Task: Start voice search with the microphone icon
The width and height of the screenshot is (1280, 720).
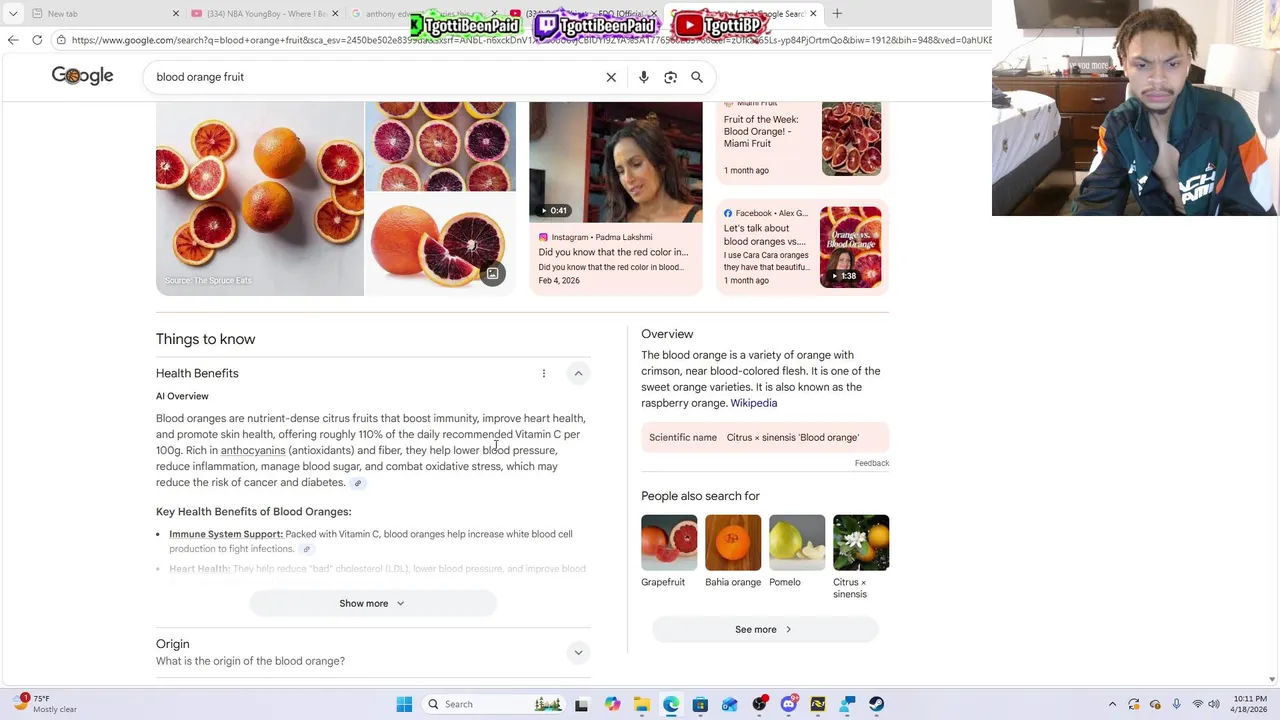Action: [643, 77]
